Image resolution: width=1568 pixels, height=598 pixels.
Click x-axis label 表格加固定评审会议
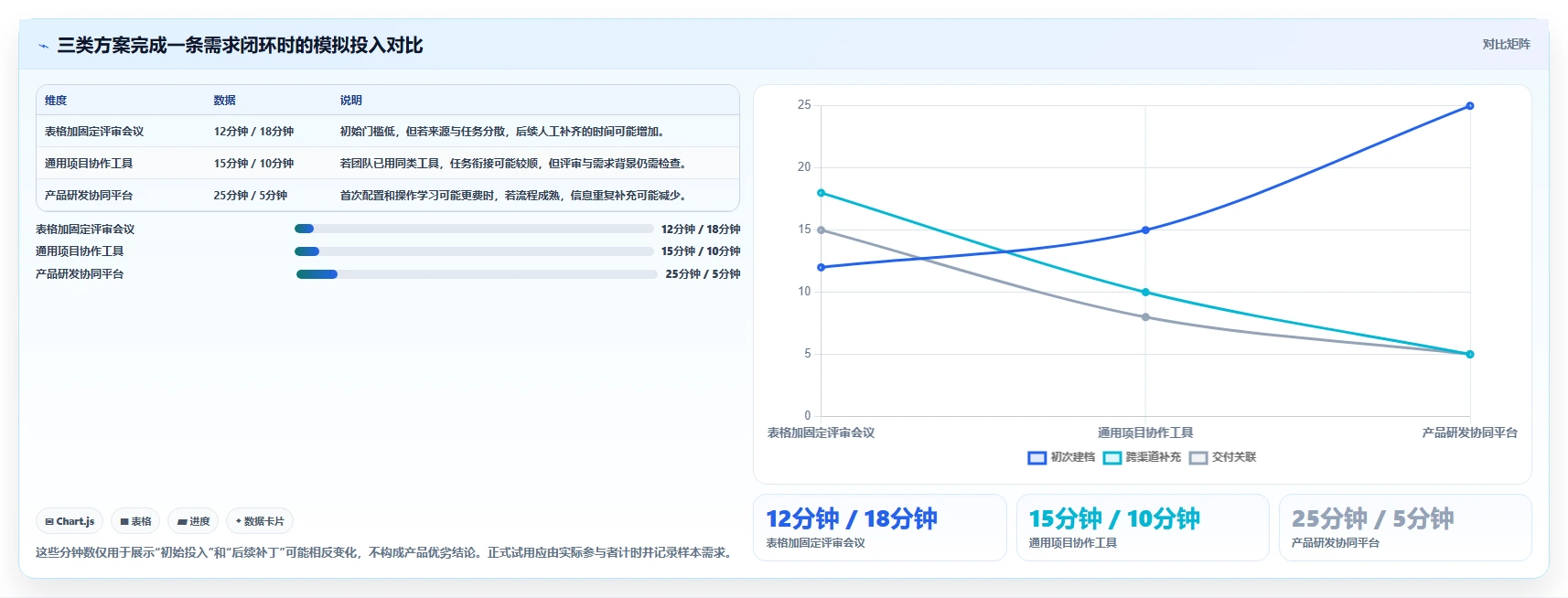pos(822,433)
